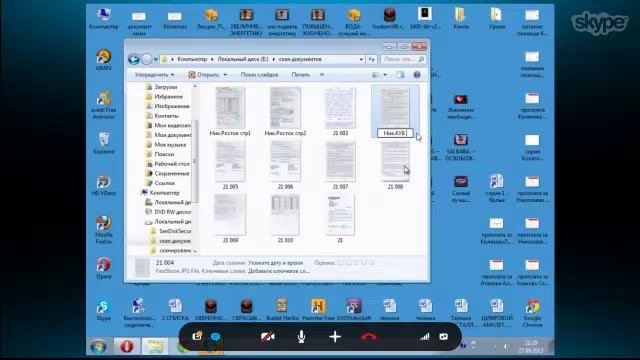Select DVD RW дисковод in the navigation pane
640x360 pixels.
click(168, 212)
